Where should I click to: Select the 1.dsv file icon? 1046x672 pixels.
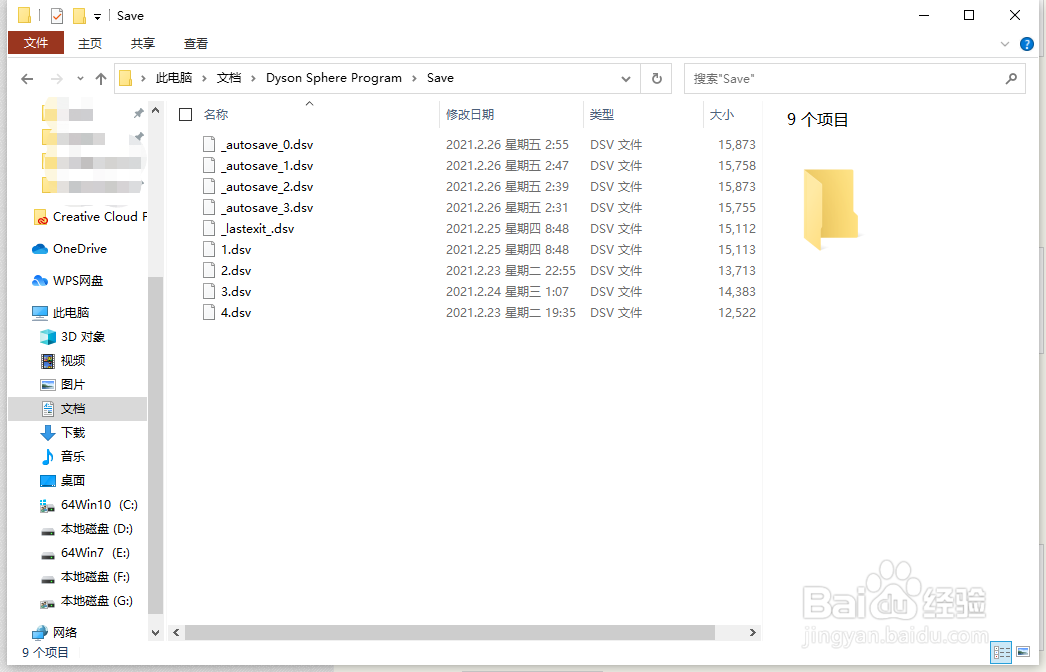point(209,250)
